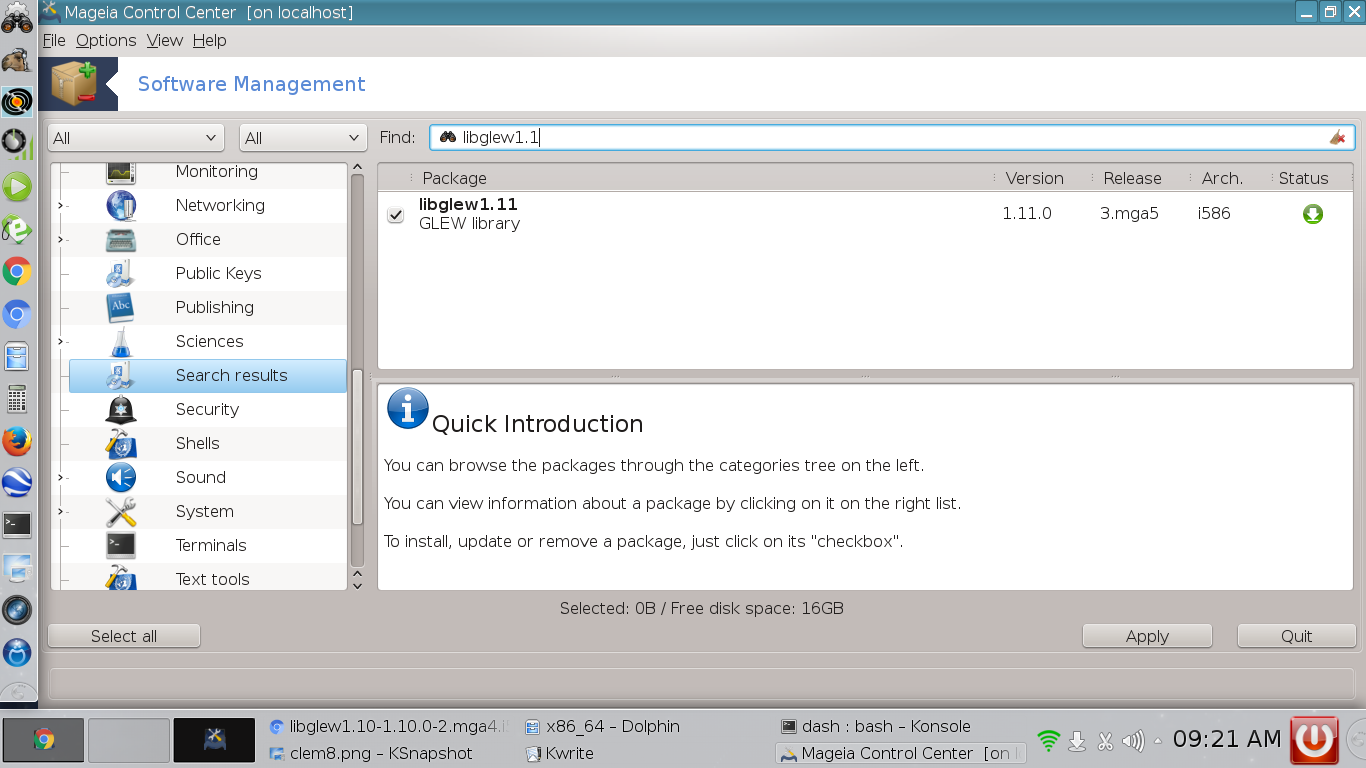Image resolution: width=1366 pixels, height=768 pixels.
Task: Click the Select all button
Action: (124, 636)
